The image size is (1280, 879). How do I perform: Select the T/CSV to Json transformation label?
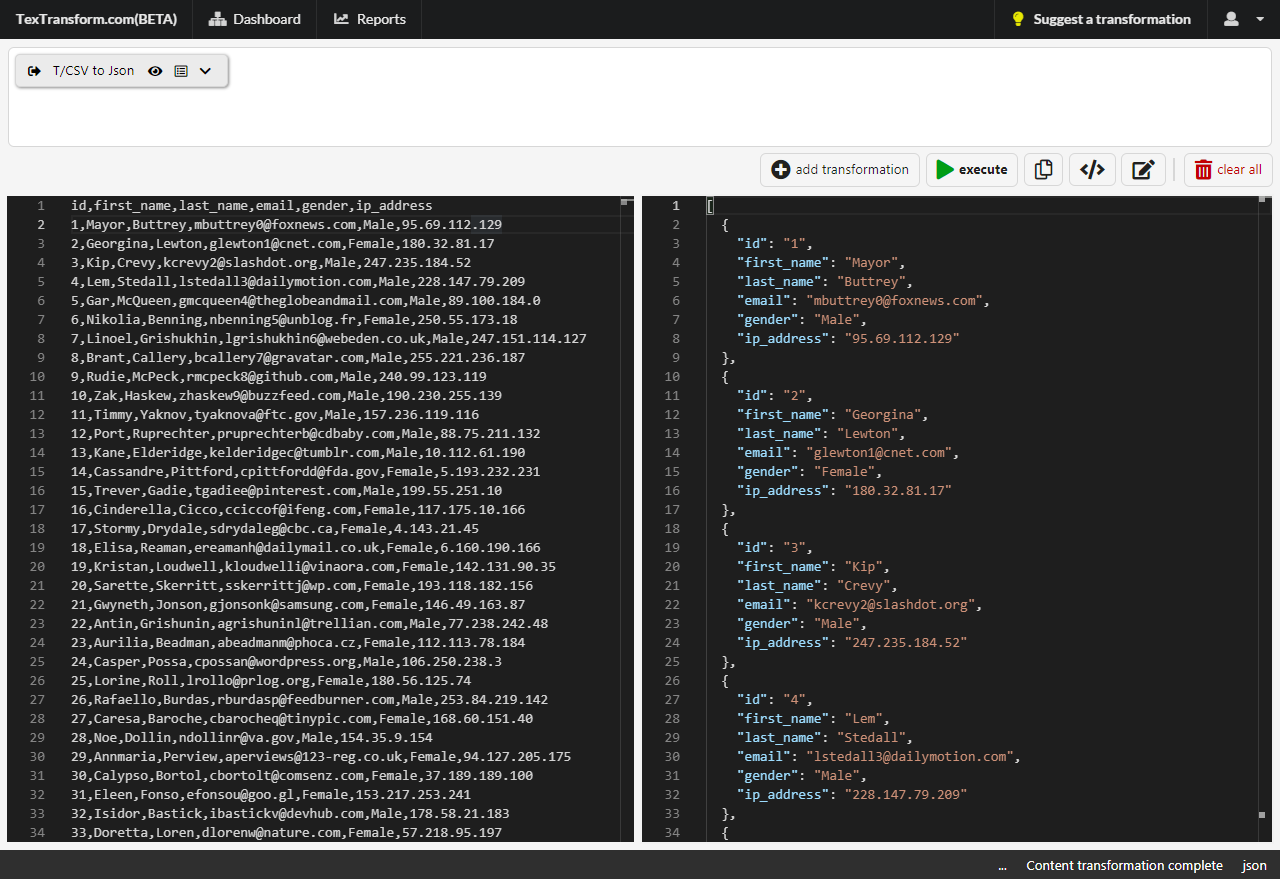coord(93,71)
